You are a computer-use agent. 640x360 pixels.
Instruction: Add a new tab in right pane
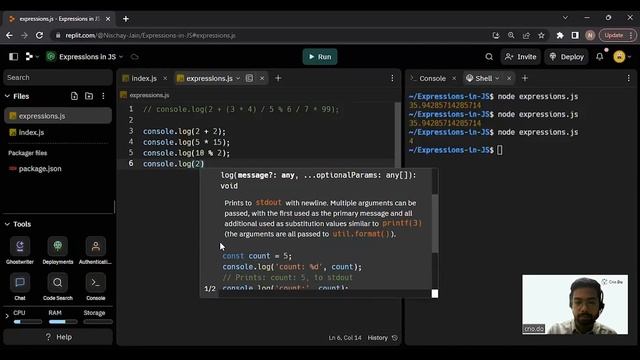tap(525, 78)
